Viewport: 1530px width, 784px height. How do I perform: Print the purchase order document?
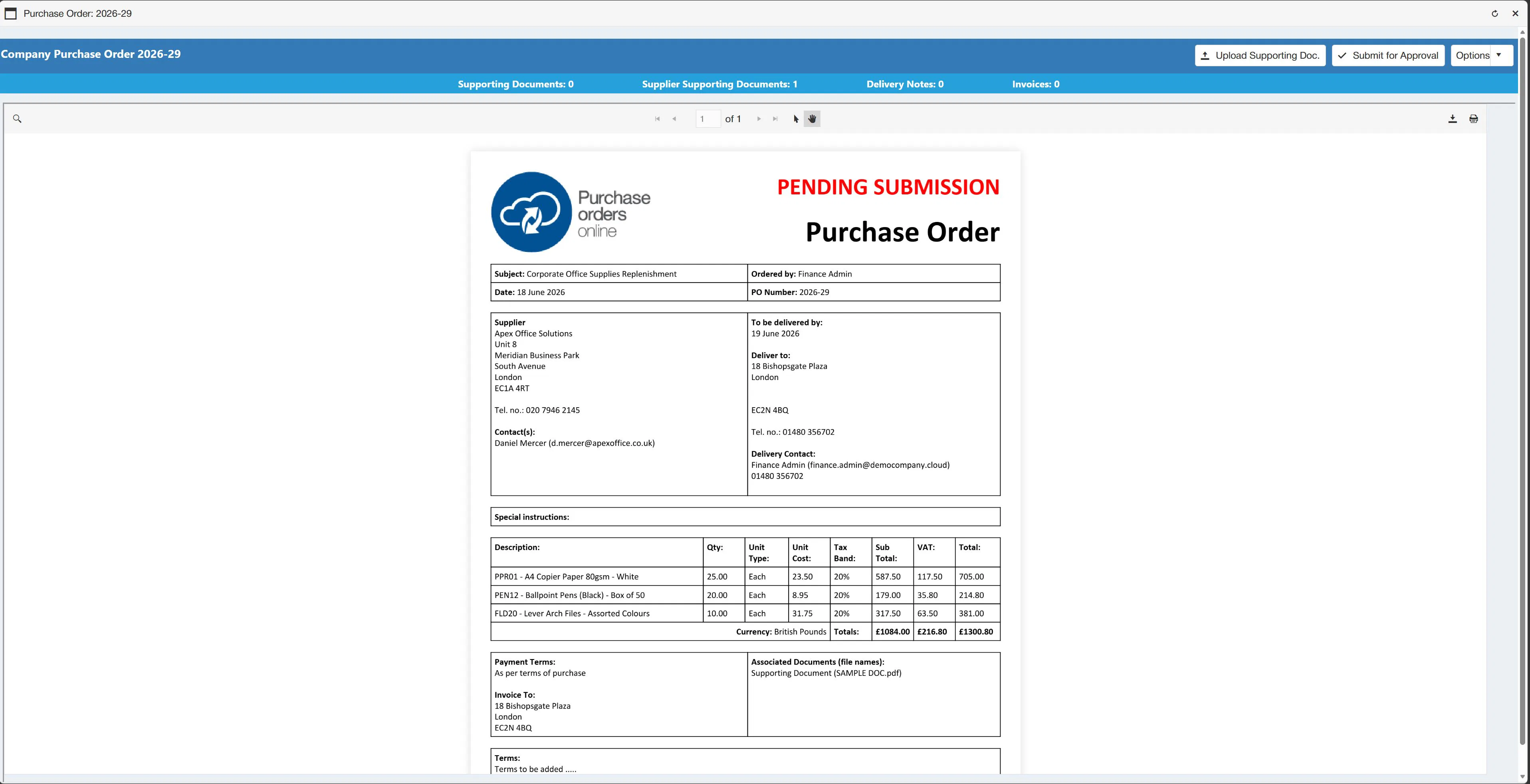pyautogui.click(x=1474, y=119)
